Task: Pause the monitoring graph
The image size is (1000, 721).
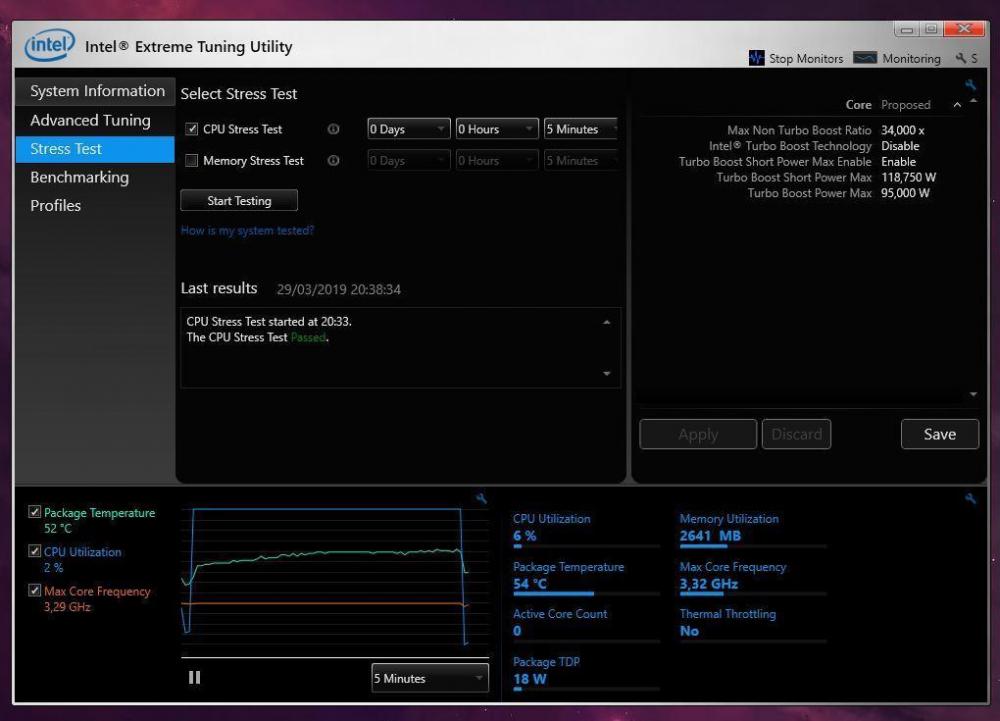Action: [x=194, y=677]
